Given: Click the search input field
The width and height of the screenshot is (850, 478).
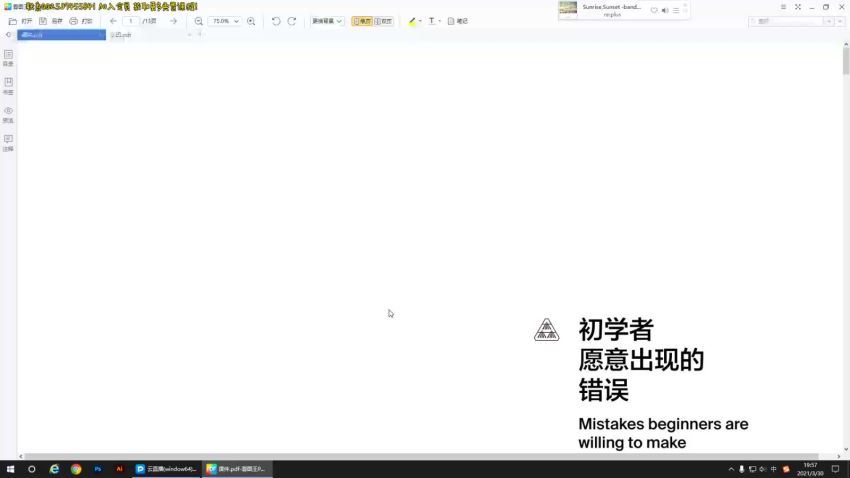Looking at the screenshot, I should click(786, 21).
